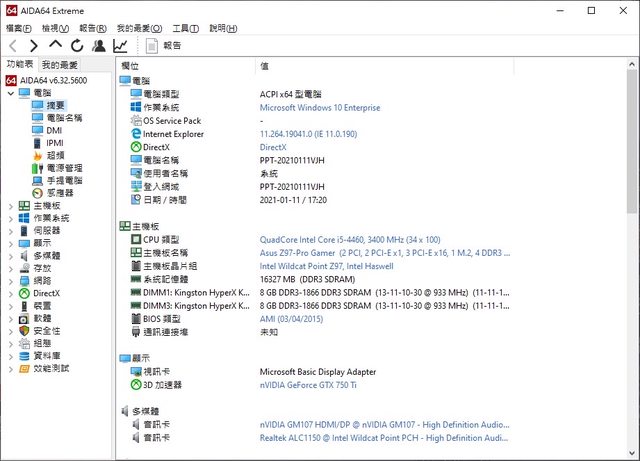Select the DIMM1: Kingston HyperX row

click(x=320, y=292)
